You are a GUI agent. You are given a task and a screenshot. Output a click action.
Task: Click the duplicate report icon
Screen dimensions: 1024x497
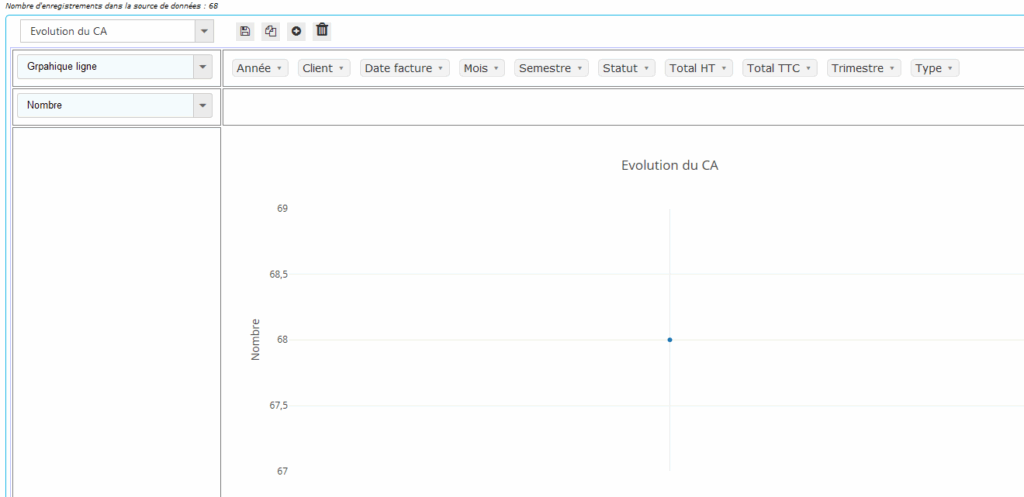pos(270,31)
